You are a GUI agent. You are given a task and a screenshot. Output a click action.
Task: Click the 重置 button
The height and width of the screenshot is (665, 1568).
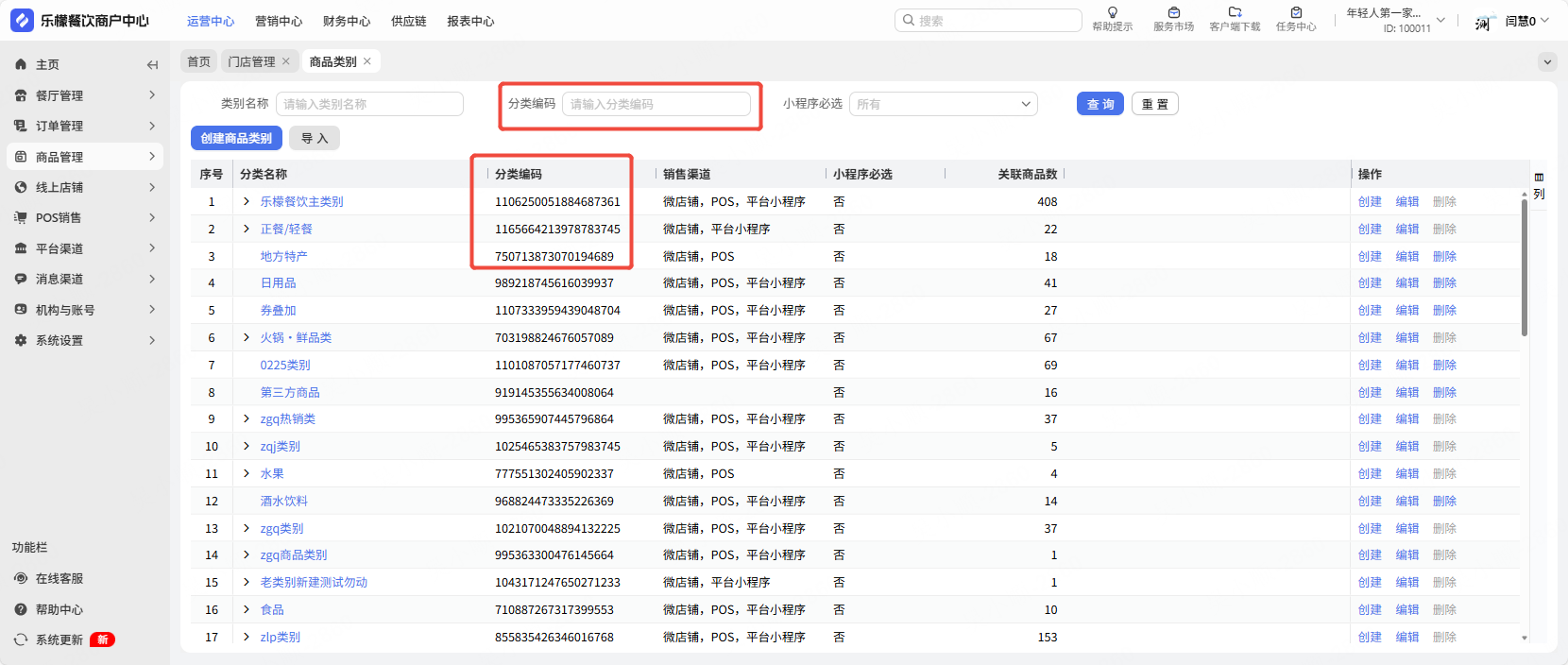[1154, 104]
